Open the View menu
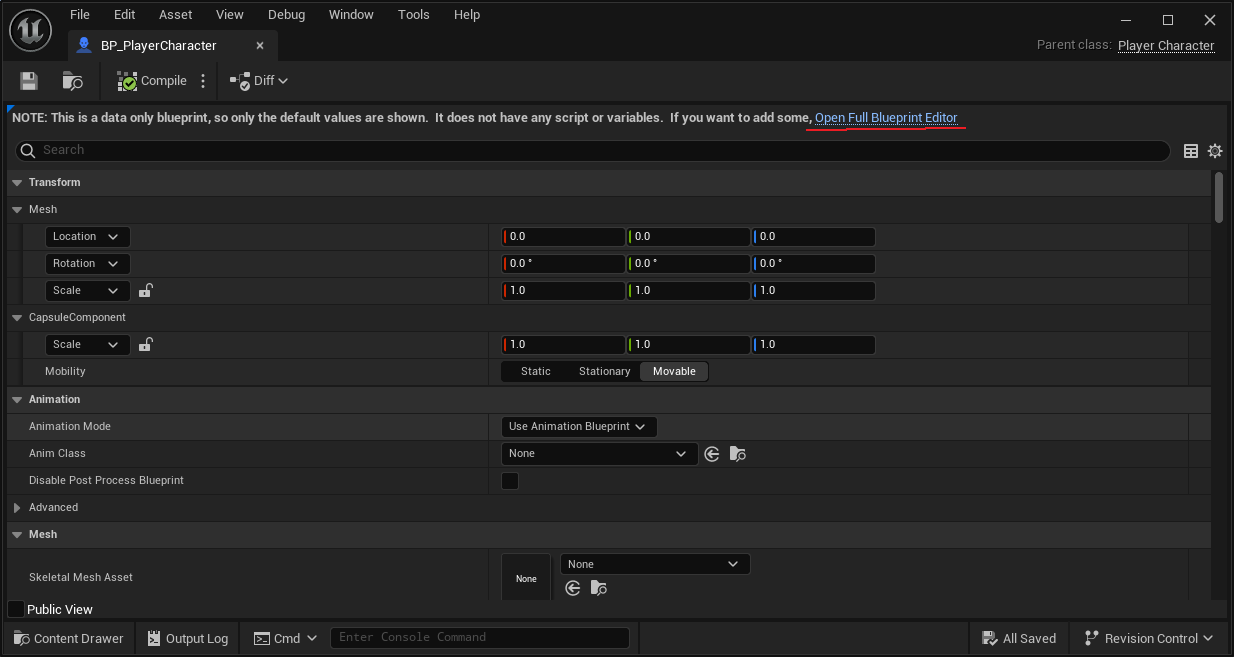Image resolution: width=1234 pixels, height=657 pixels. pos(230,14)
